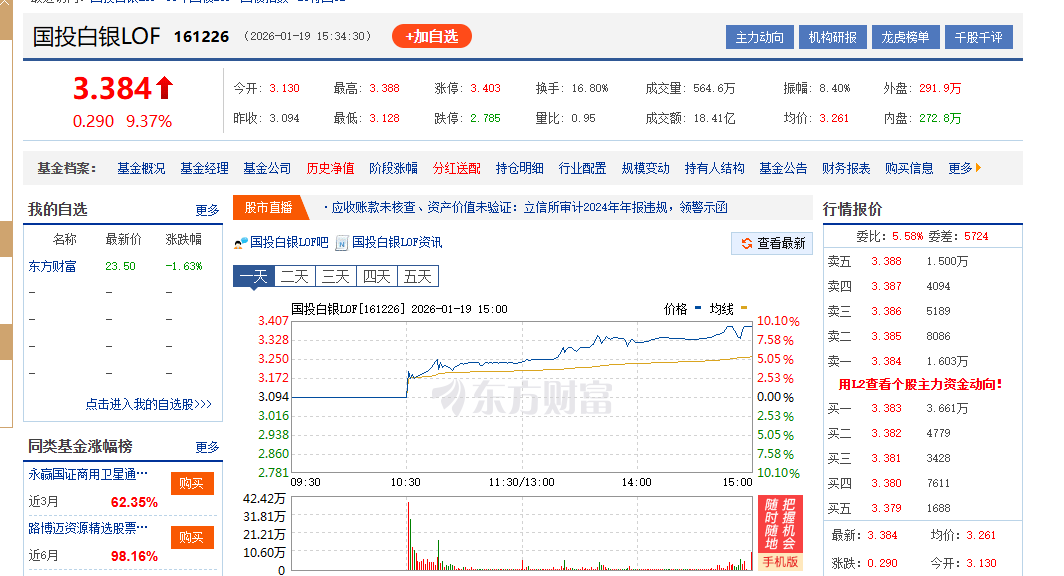1064x576 pixels.
Task: Open 持有人结构 link
Action: coord(715,168)
